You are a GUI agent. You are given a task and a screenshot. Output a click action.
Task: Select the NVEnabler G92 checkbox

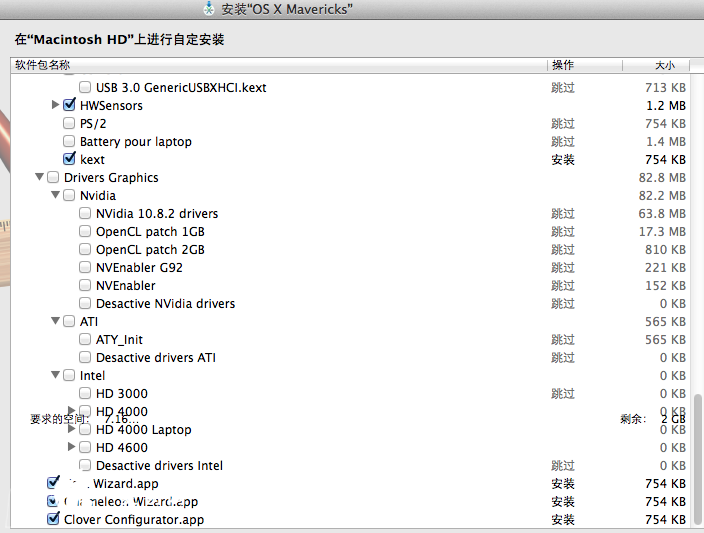(x=85, y=268)
